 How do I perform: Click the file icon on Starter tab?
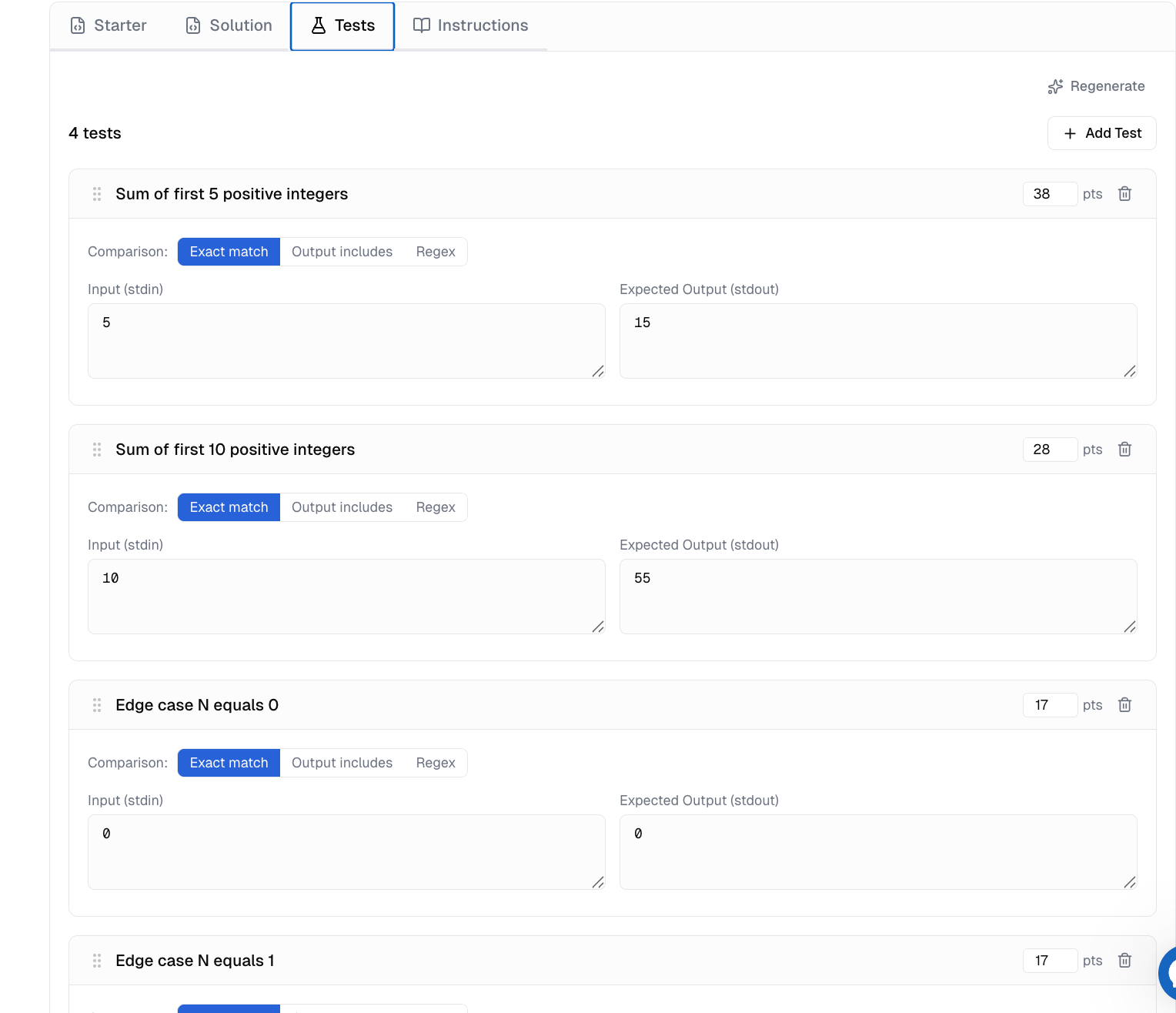(x=78, y=25)
